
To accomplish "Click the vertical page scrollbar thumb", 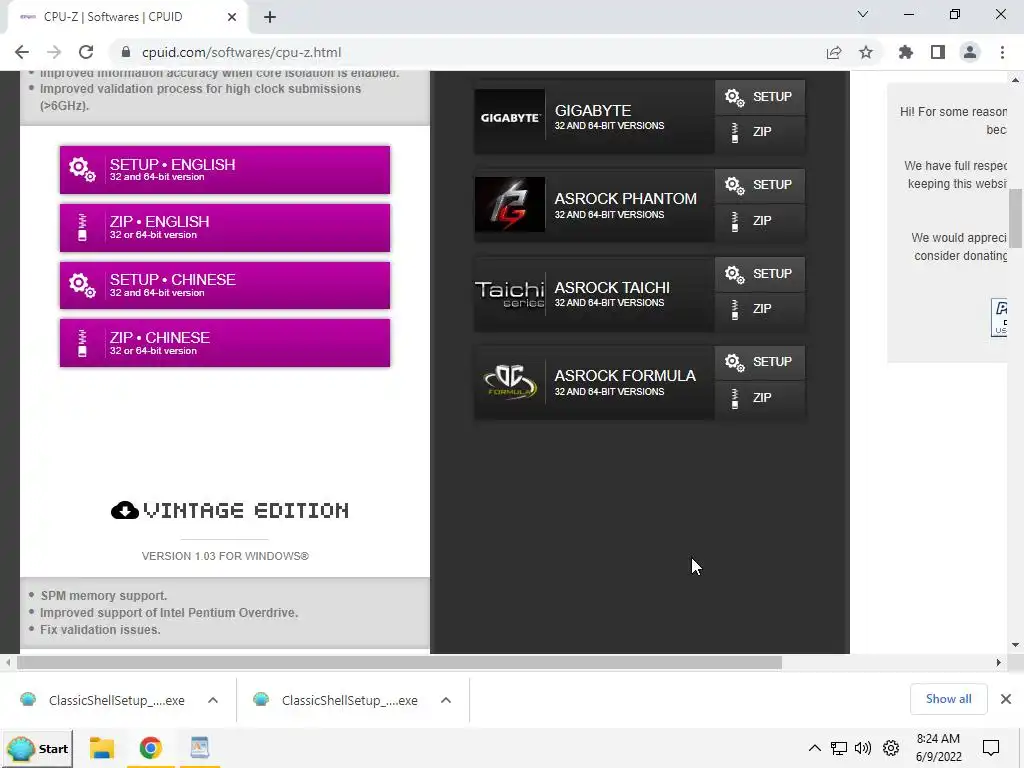I will pos(1016,218).
